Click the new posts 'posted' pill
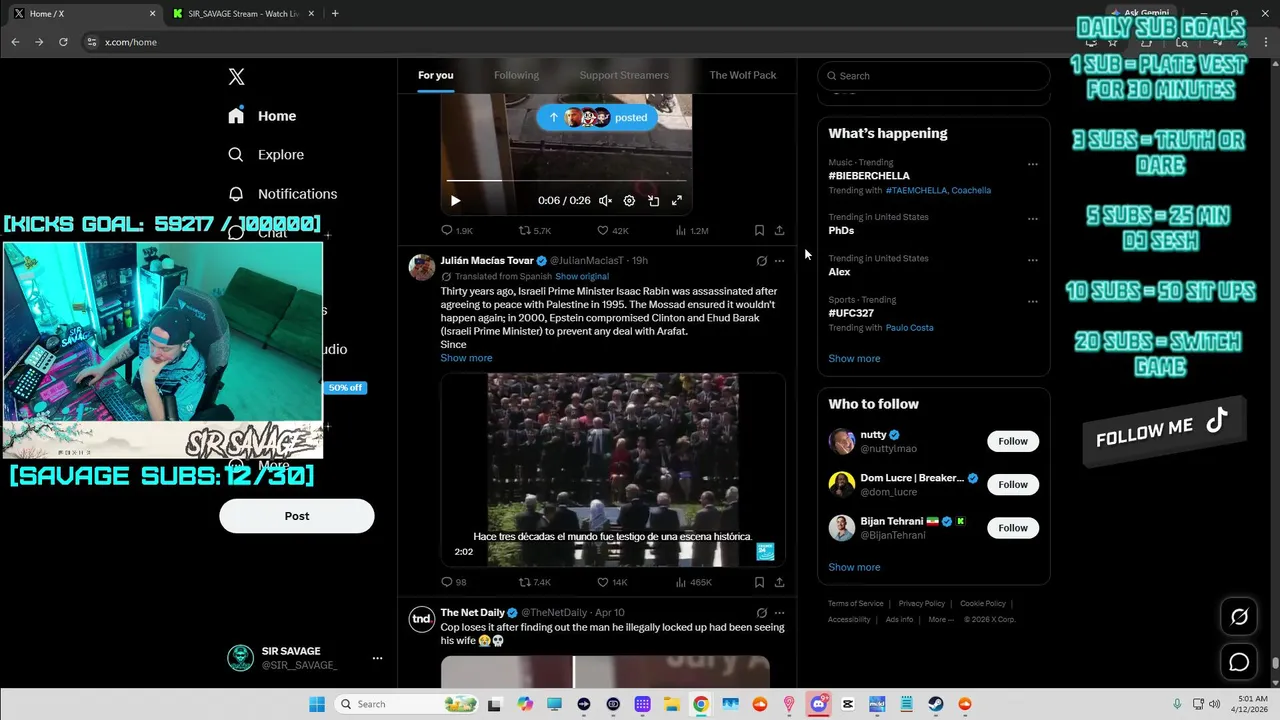Image resolution: width=1280 pixels, height=720 pixels. point(598,117)
